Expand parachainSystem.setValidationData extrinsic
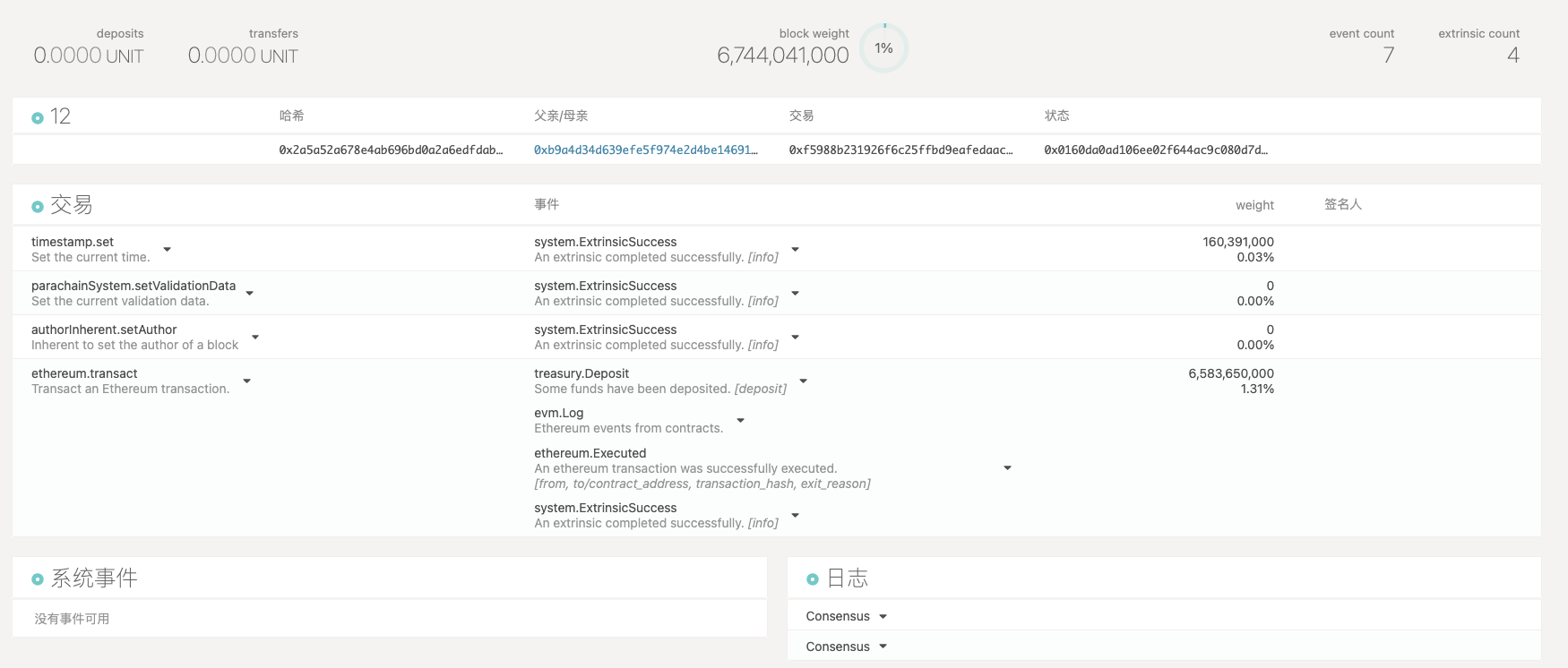 (249, 294)
